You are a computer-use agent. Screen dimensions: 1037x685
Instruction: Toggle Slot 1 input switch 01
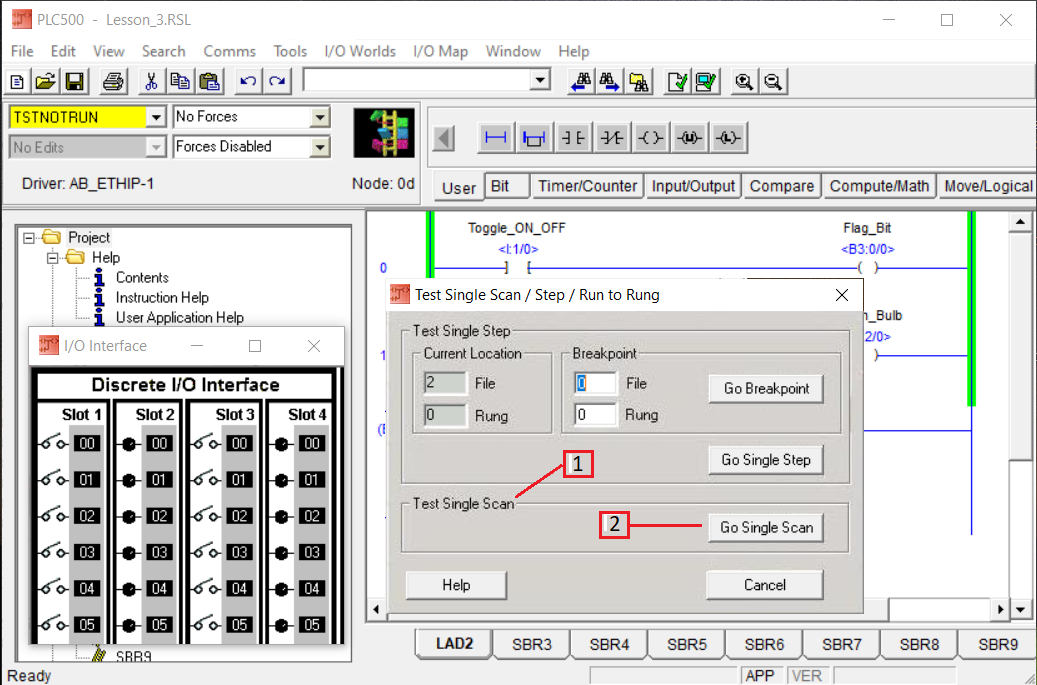52,479
